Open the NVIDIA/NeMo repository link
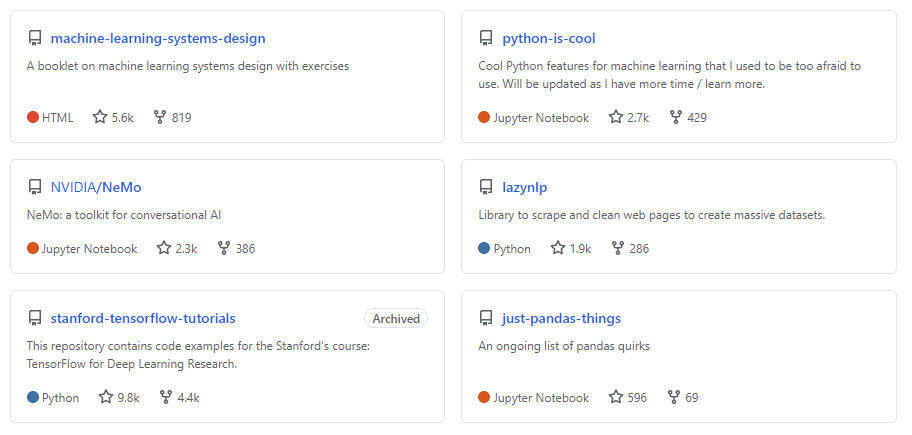This screenshot has height=435, width=912. click(103, 187)
